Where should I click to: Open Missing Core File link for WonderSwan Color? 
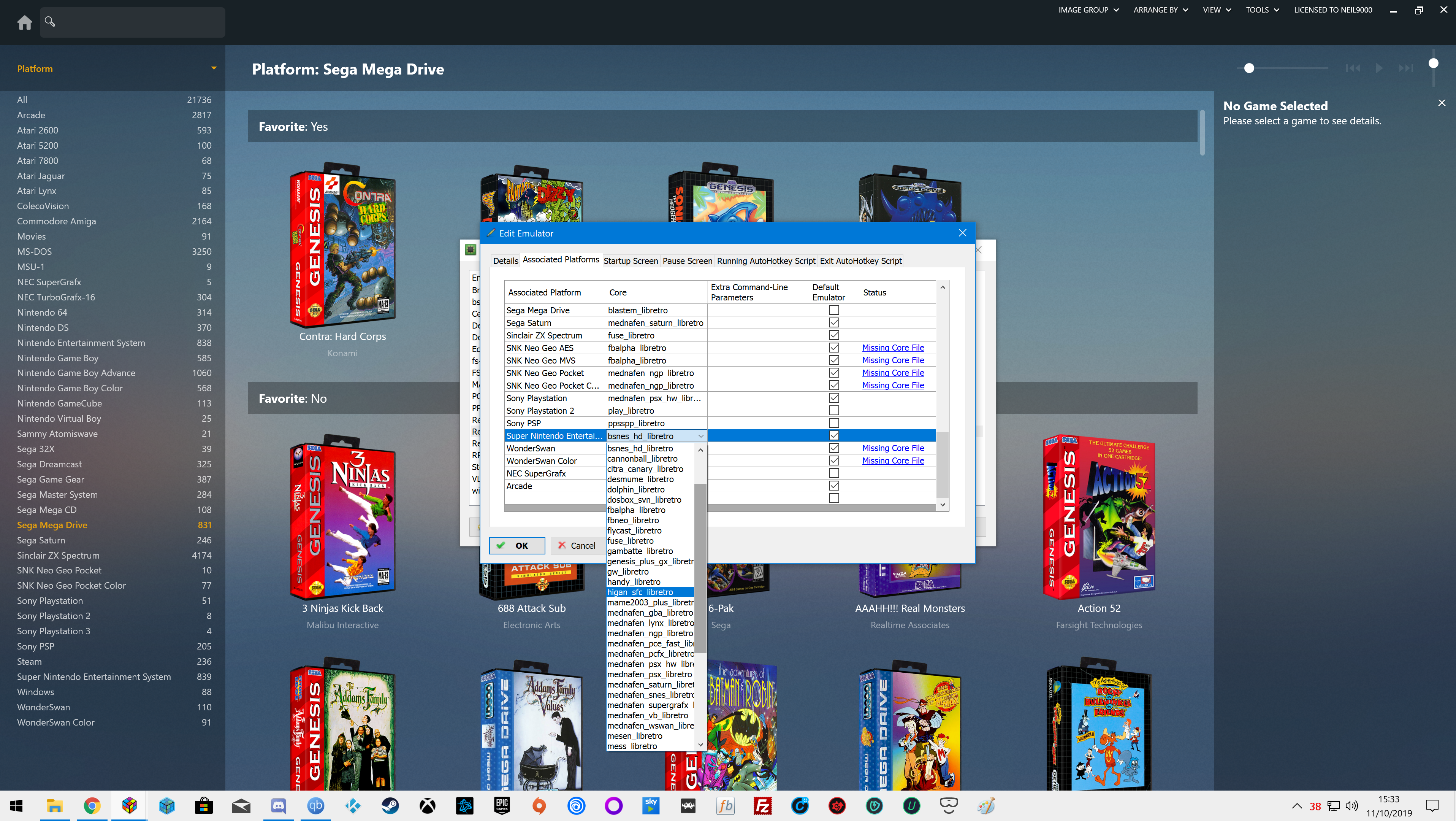(x=892, y=461)
